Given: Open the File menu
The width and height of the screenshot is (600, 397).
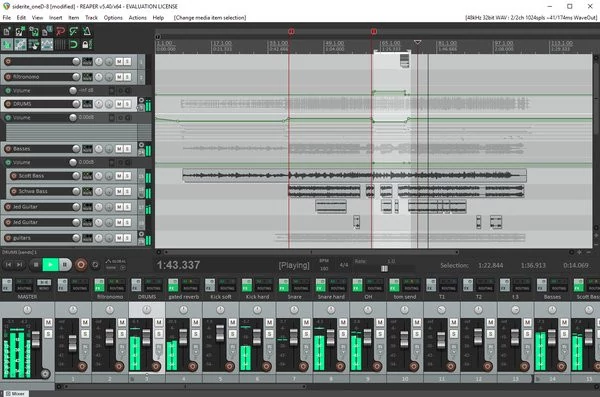Looking at the screenshot, I should point(7,18).
